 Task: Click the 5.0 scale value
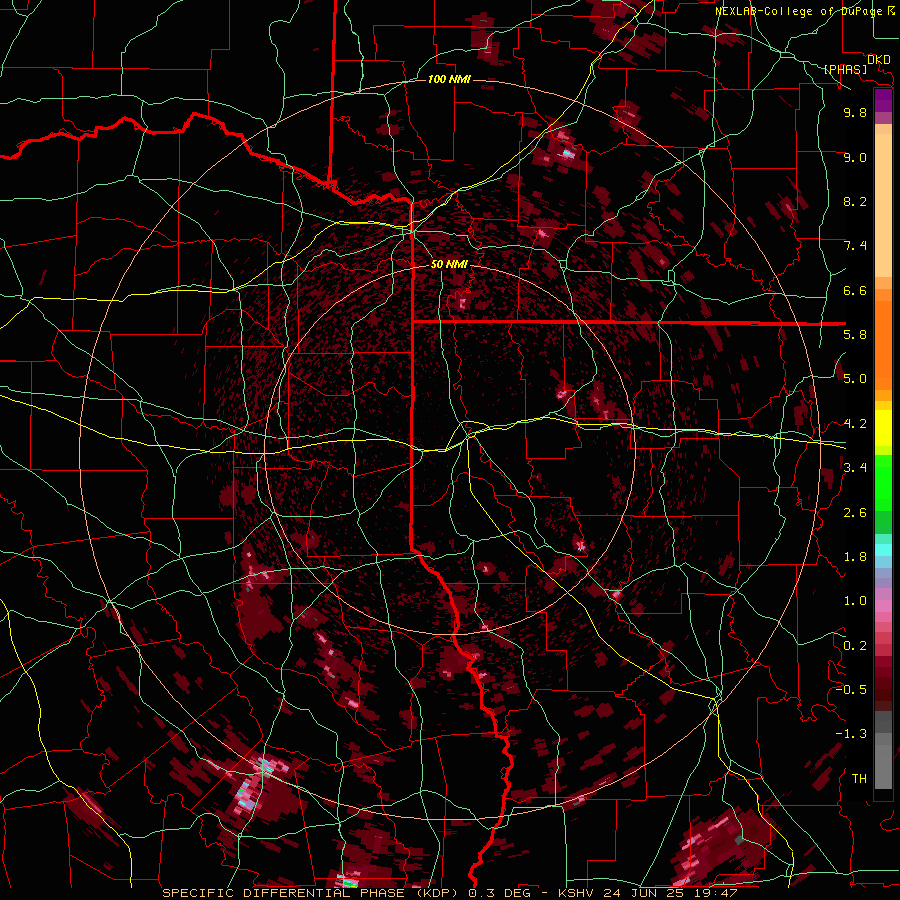[855, 379]
